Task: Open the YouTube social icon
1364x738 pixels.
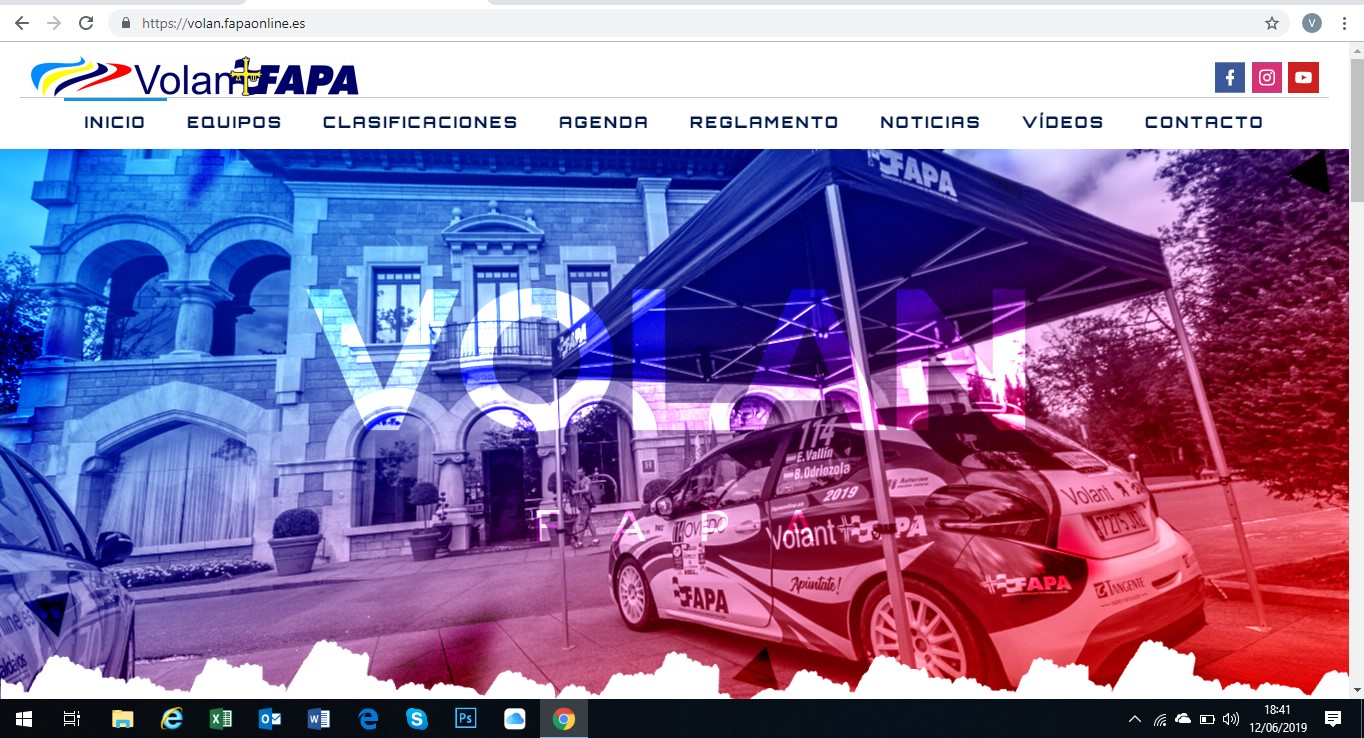Action: click(1303, 78)
